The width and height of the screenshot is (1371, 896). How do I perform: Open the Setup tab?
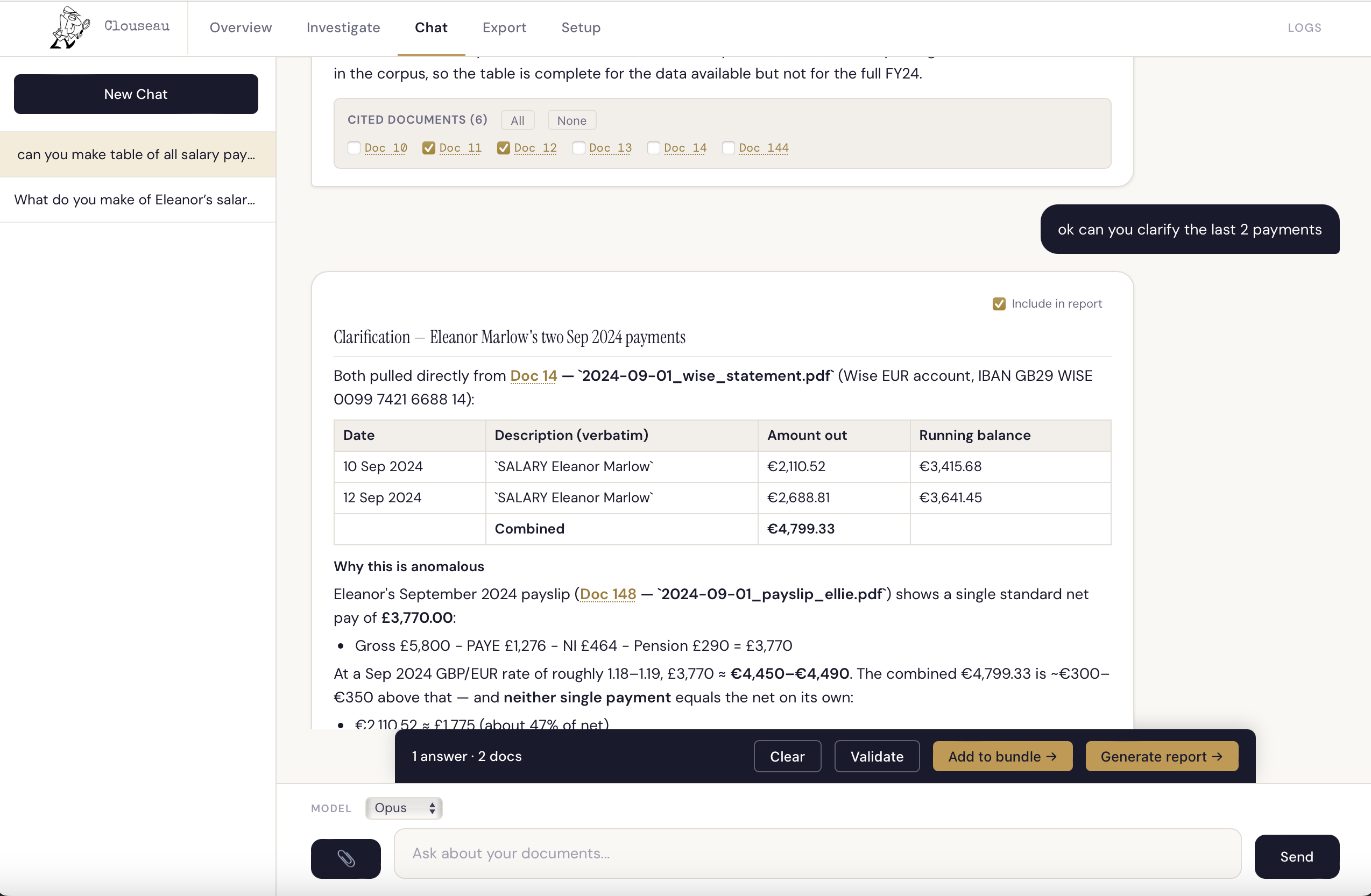click(x=581, y=27)
